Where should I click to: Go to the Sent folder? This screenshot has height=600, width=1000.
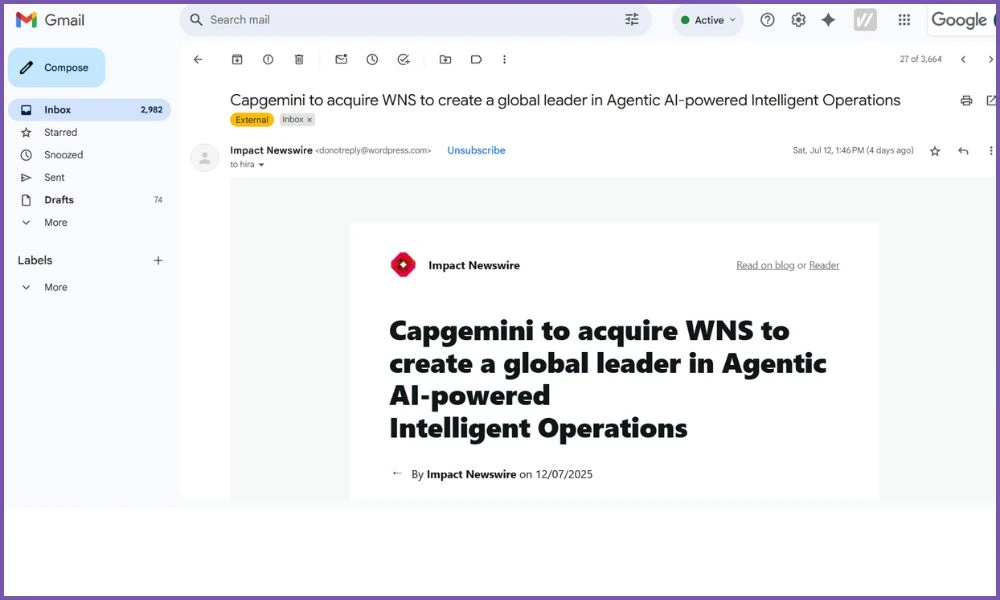pos(54,178)
